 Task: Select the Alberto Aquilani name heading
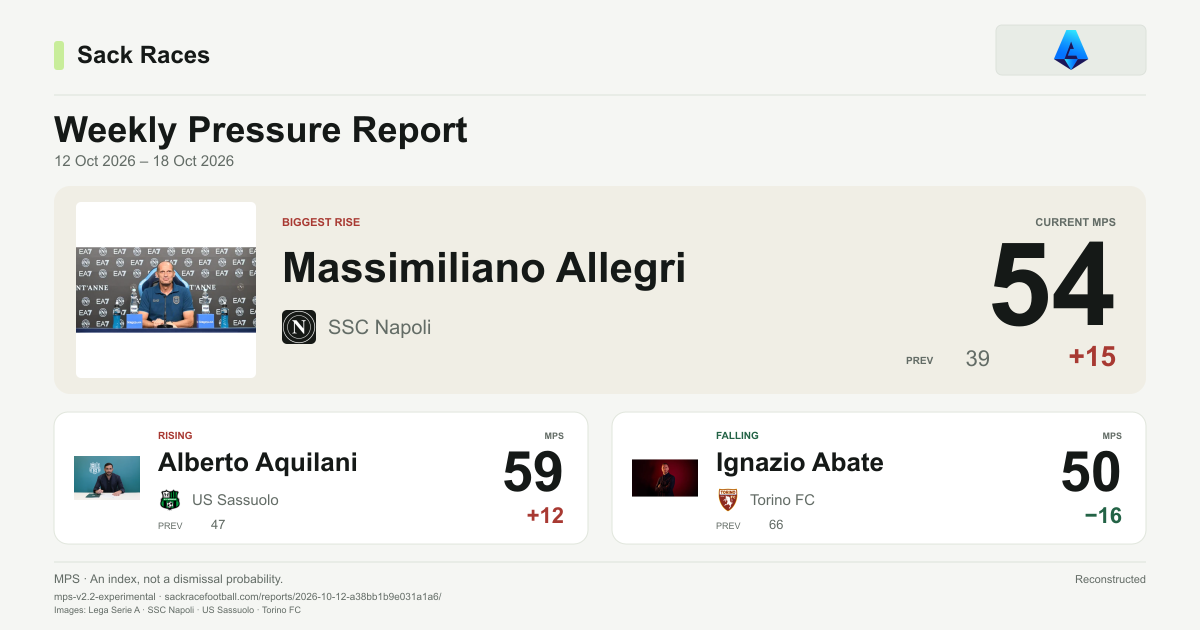coord(258,462)
